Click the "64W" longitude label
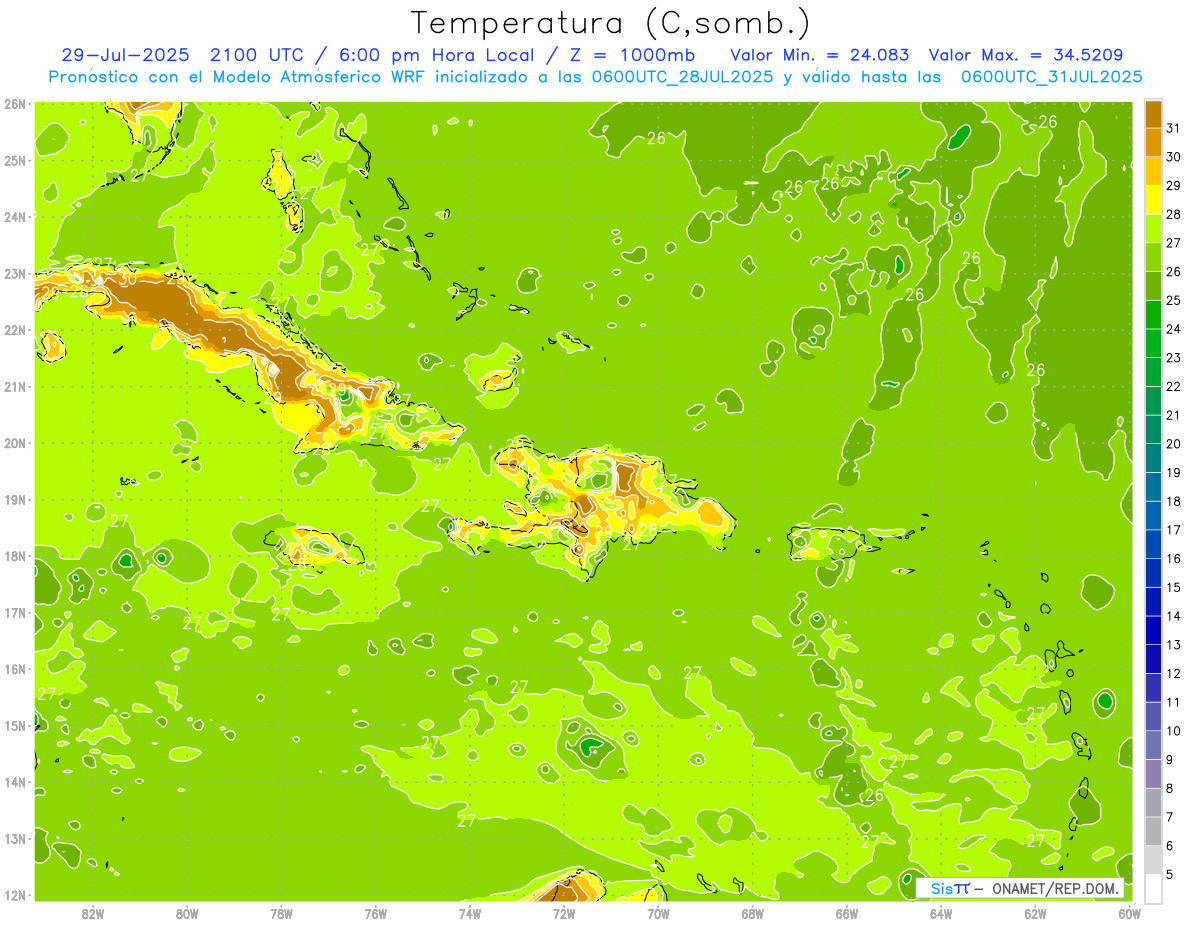 [941, 914]
